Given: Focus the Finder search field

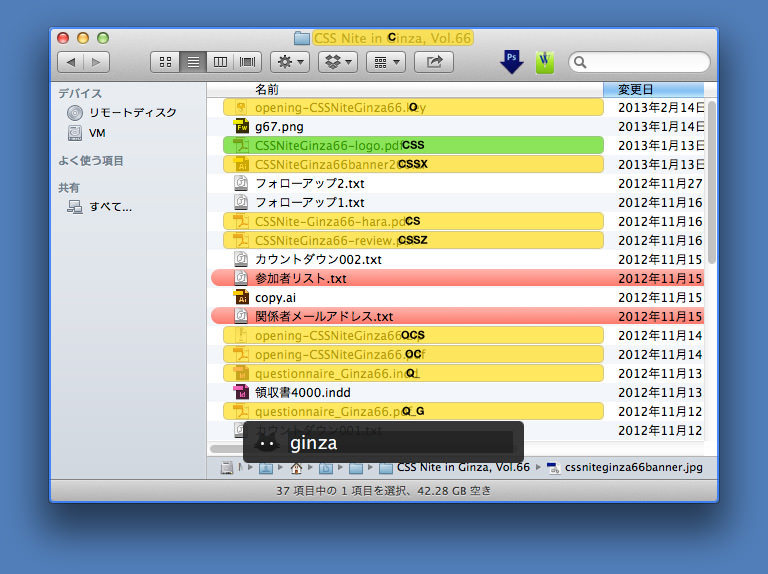Looking at the screenshot, I should coord(639,62).
